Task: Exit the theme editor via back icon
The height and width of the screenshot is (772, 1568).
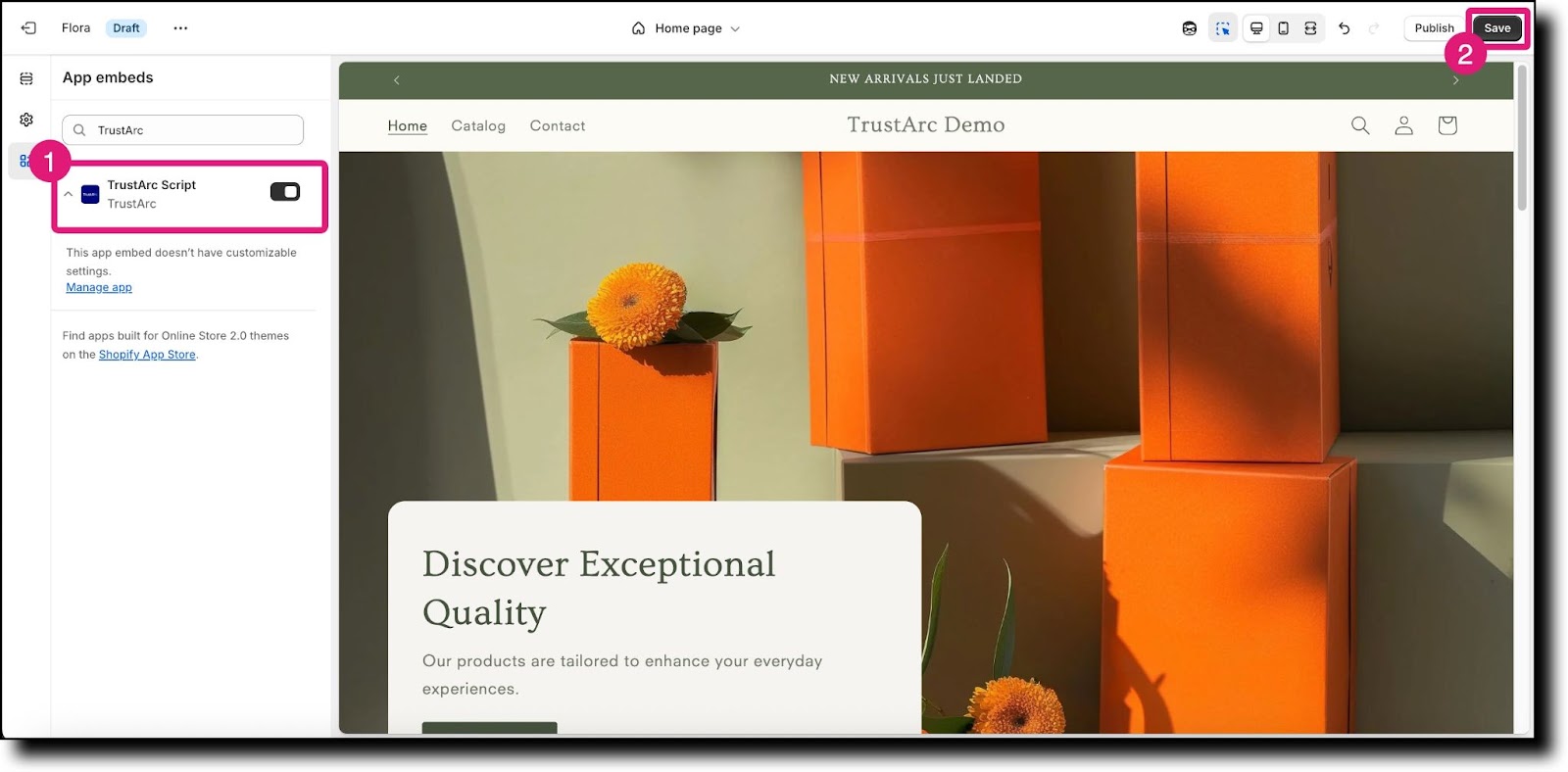Action: 28,28
